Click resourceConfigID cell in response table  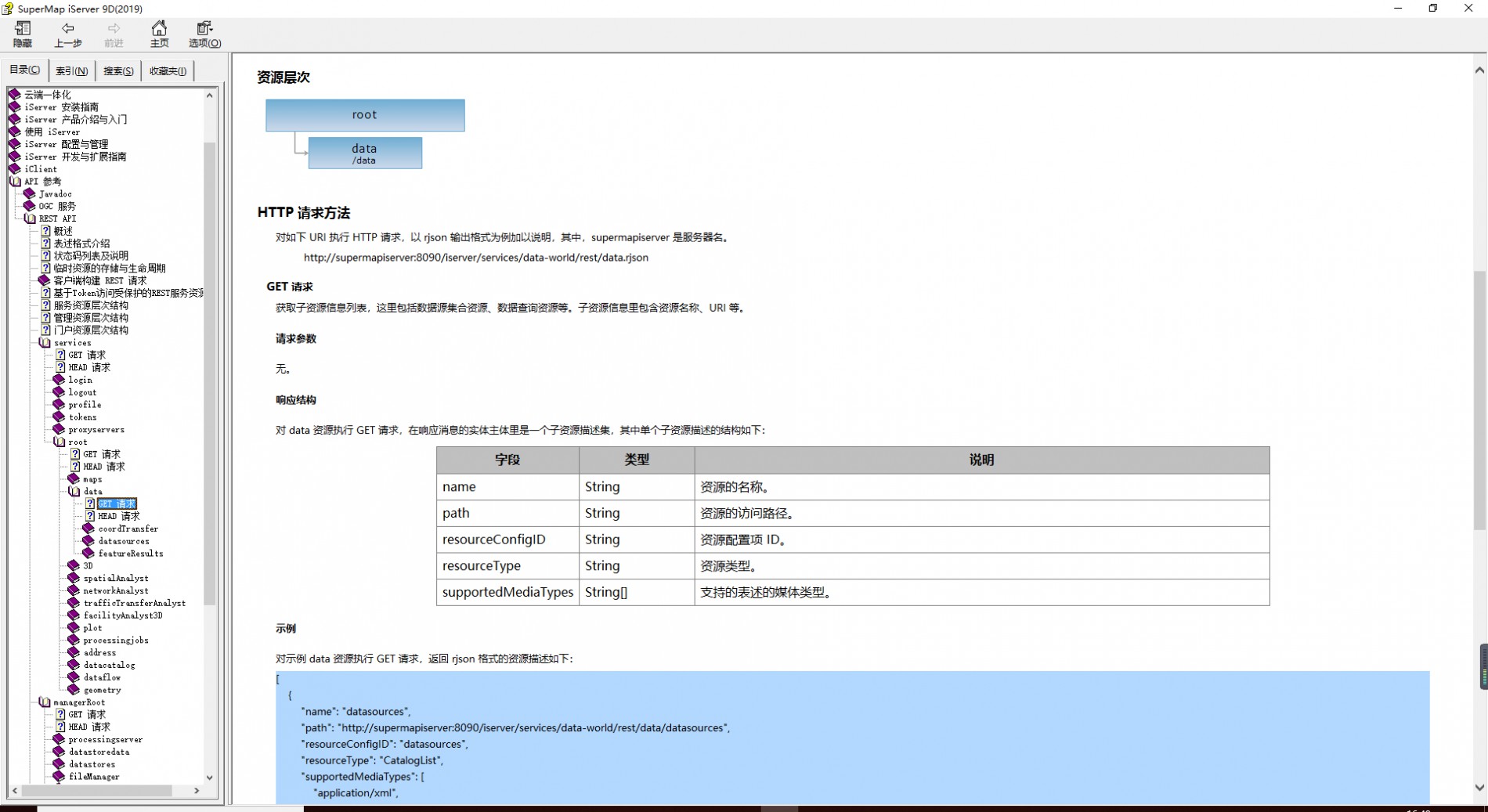(507, 540)
